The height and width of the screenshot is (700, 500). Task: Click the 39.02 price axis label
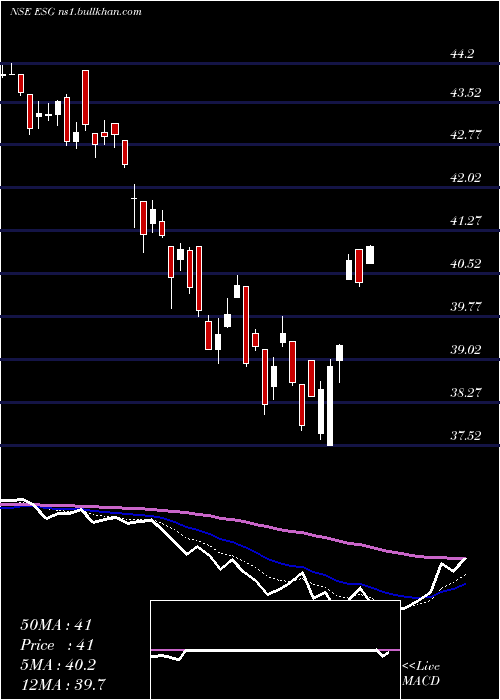tap(466, 350)
